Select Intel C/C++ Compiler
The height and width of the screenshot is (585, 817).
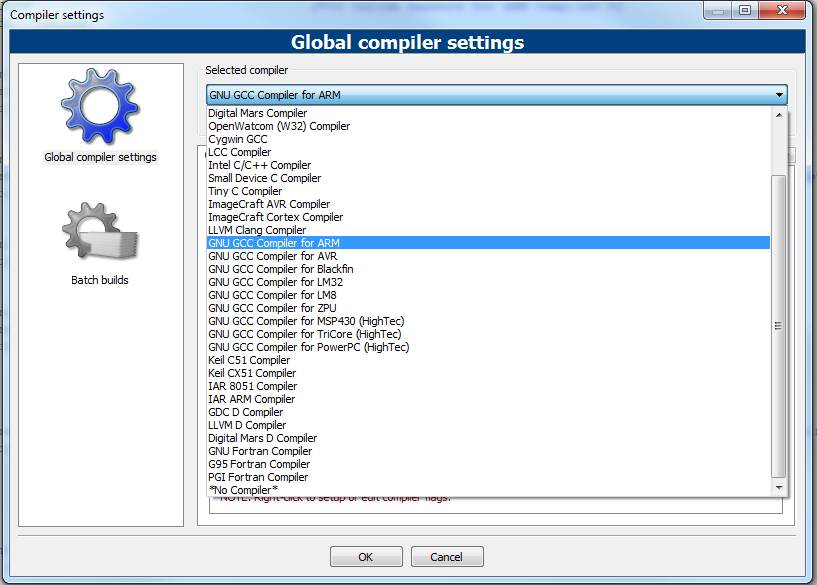[488, 165]
